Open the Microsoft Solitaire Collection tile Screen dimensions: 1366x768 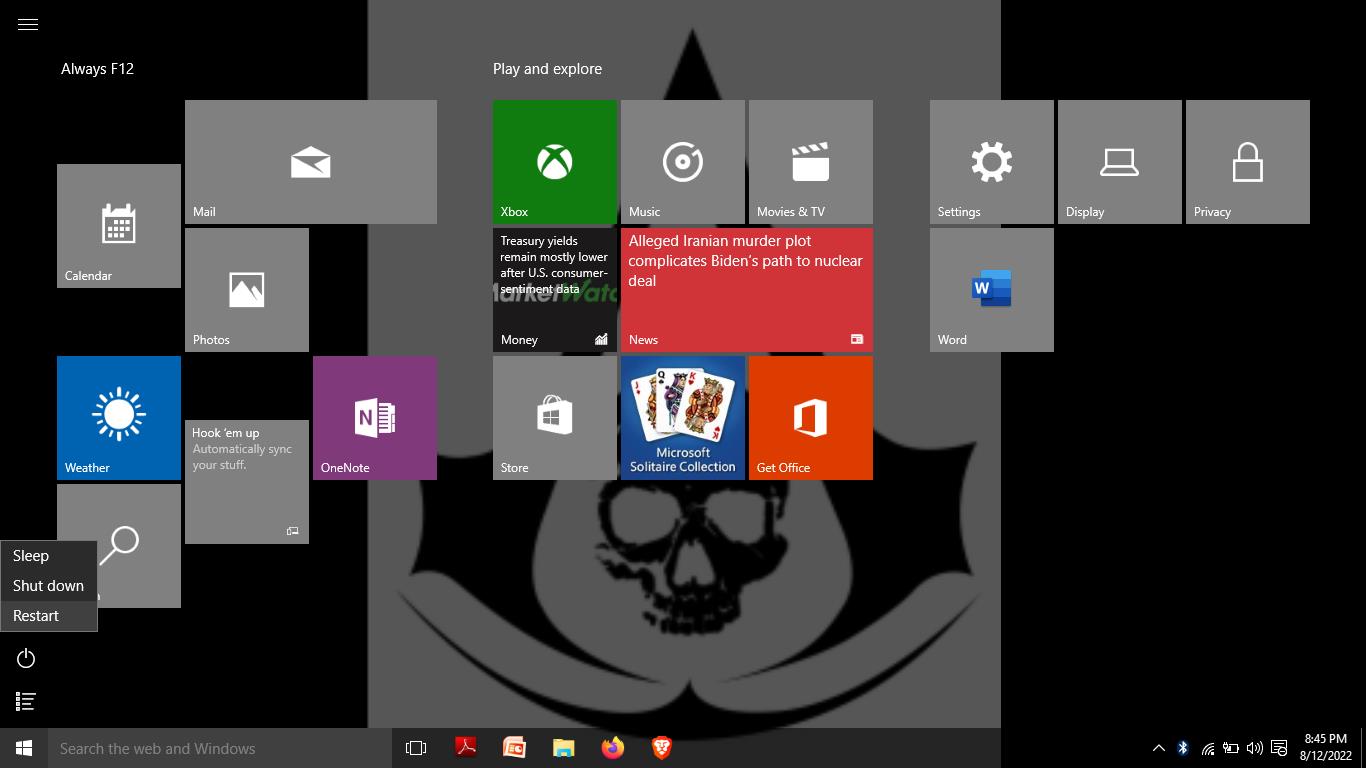click(683, 418)
